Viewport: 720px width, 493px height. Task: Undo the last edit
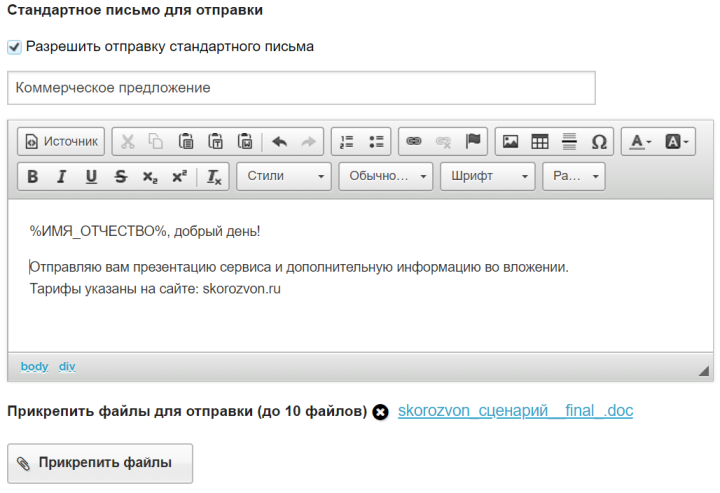click(279, 141)
